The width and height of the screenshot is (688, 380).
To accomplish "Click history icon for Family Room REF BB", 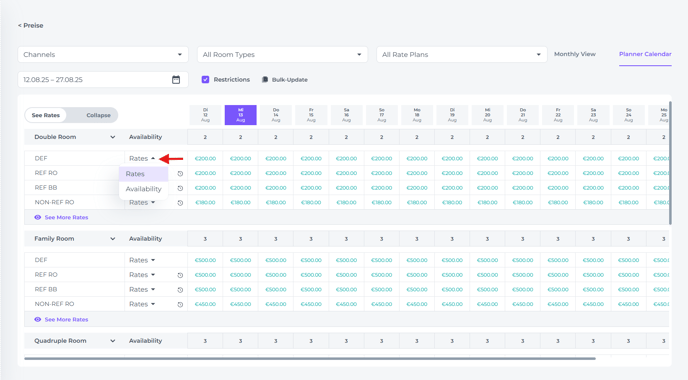I will [180, 290].
